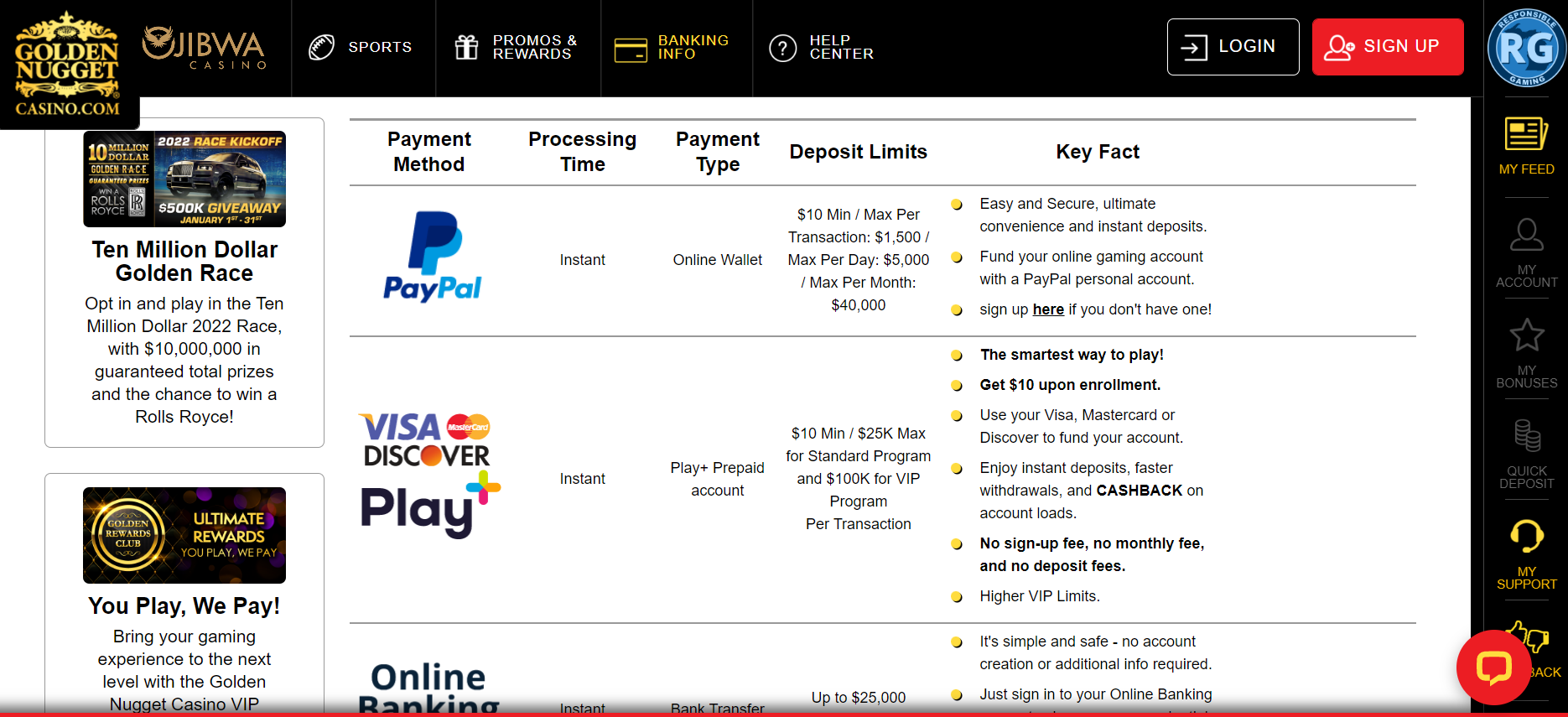Select "It's simple and safe" bullet text
Viewport: 1568px width, 717px height.
coord(1096,652)
